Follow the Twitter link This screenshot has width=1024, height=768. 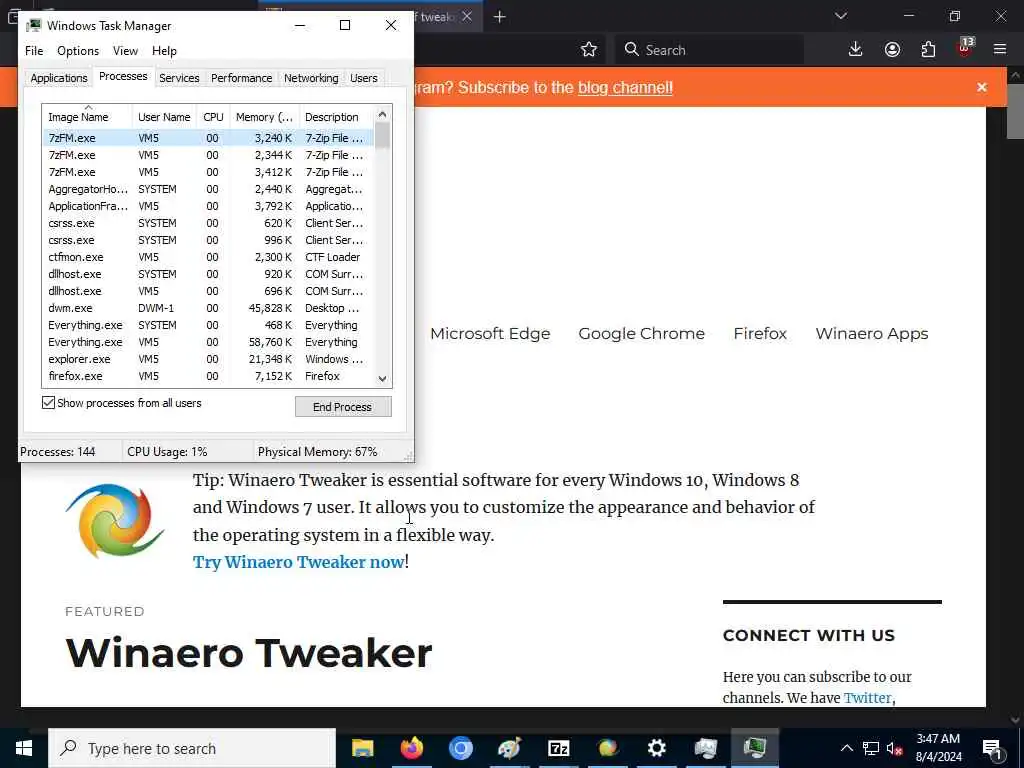pyautogui.click(x=867, y=698)
